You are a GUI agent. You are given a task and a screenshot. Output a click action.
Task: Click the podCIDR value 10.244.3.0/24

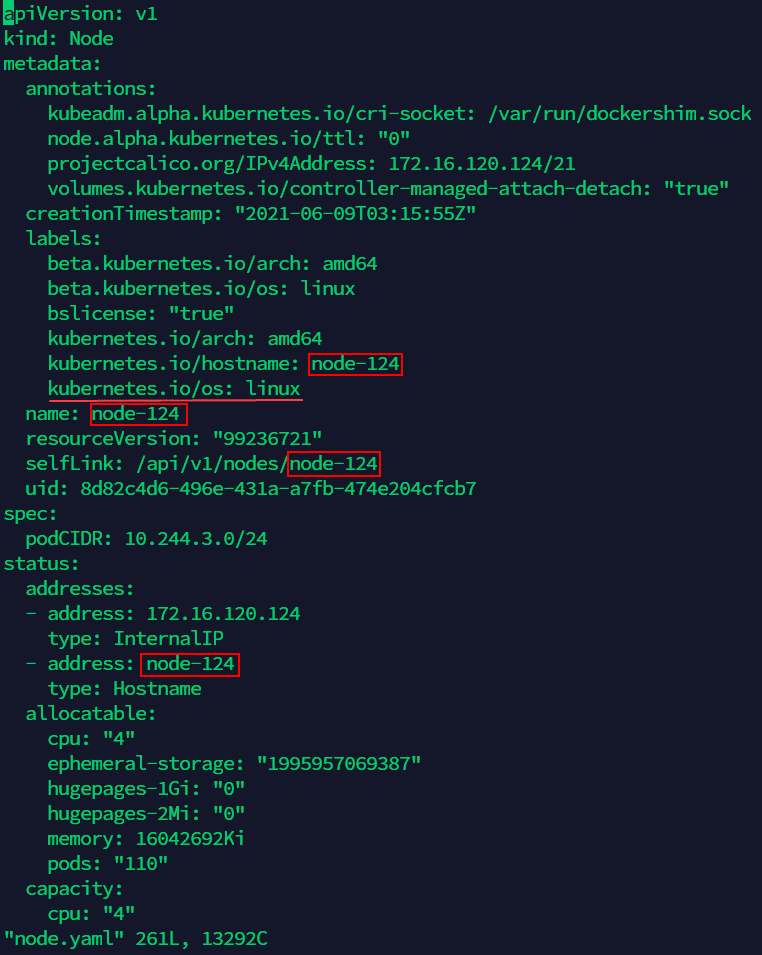[196, 539]
